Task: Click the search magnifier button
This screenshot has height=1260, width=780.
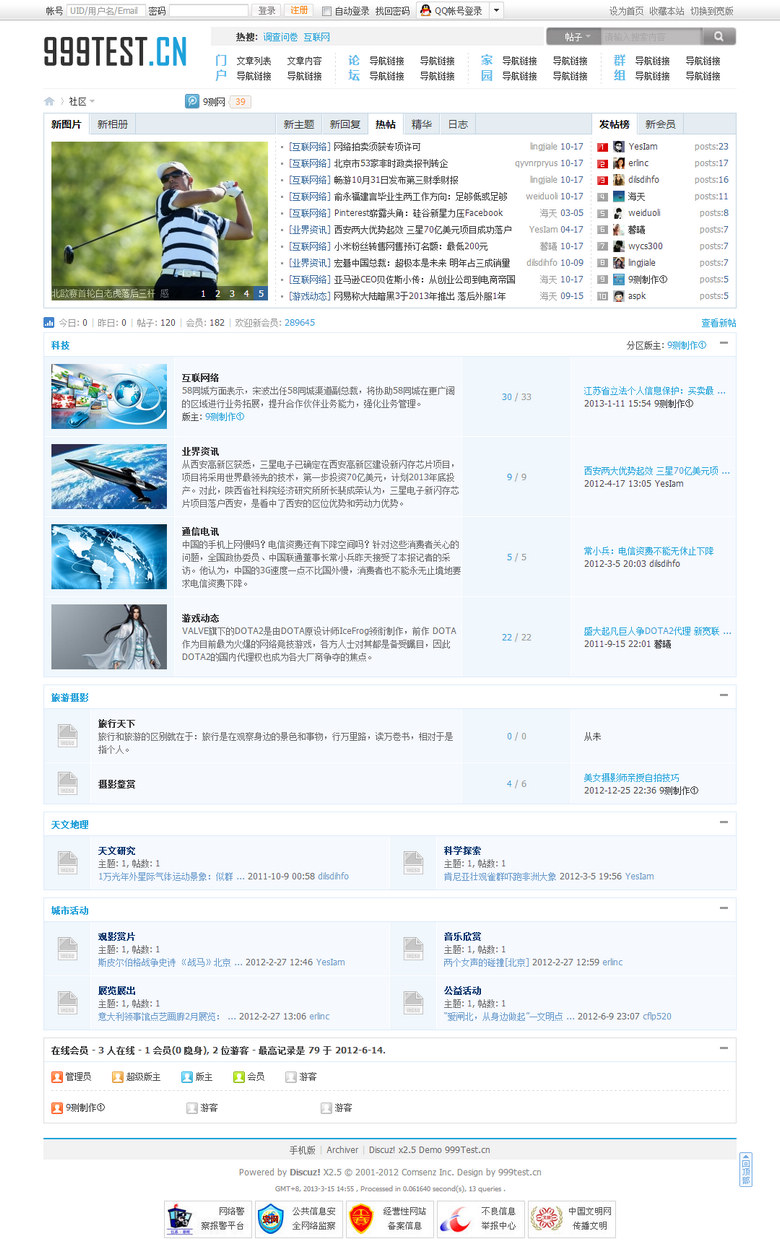Action: coord(718,37)
